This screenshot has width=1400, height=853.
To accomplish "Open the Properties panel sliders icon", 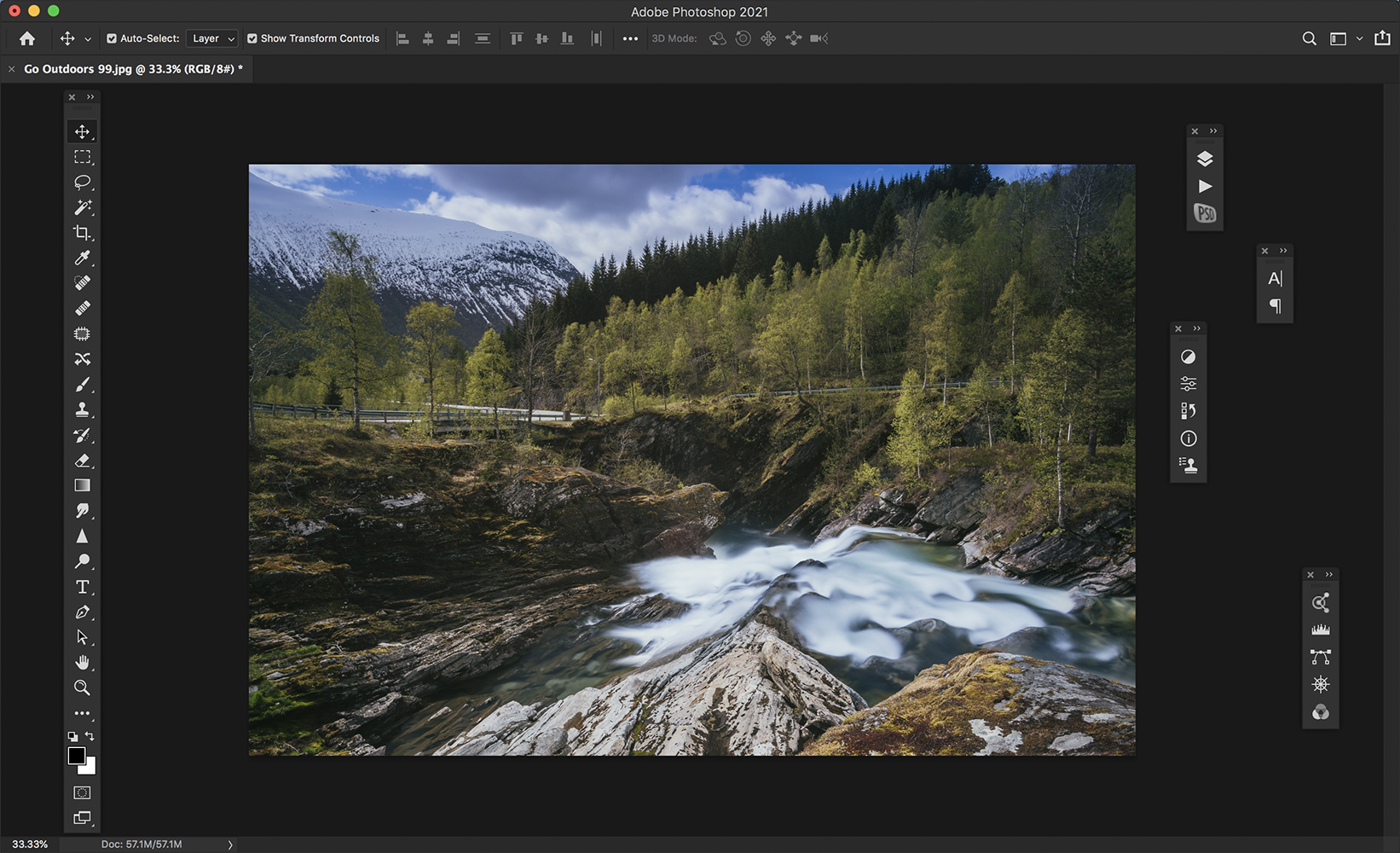I will click(1188, 384).
